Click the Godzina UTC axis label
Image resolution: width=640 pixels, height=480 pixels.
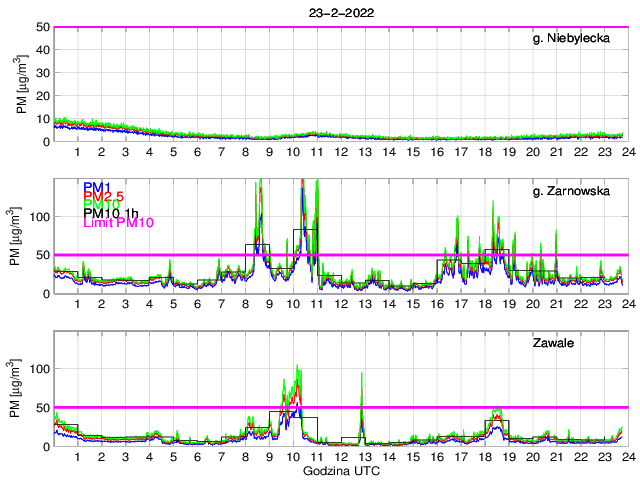[x=338, y=470]
